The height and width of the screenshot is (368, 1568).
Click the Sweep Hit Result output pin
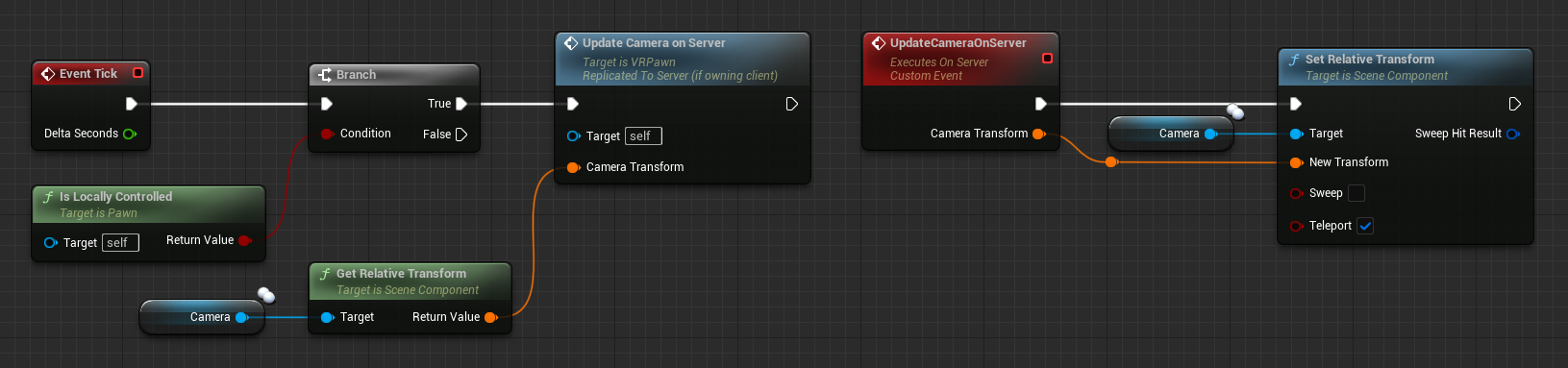(x=1512, y=134)
